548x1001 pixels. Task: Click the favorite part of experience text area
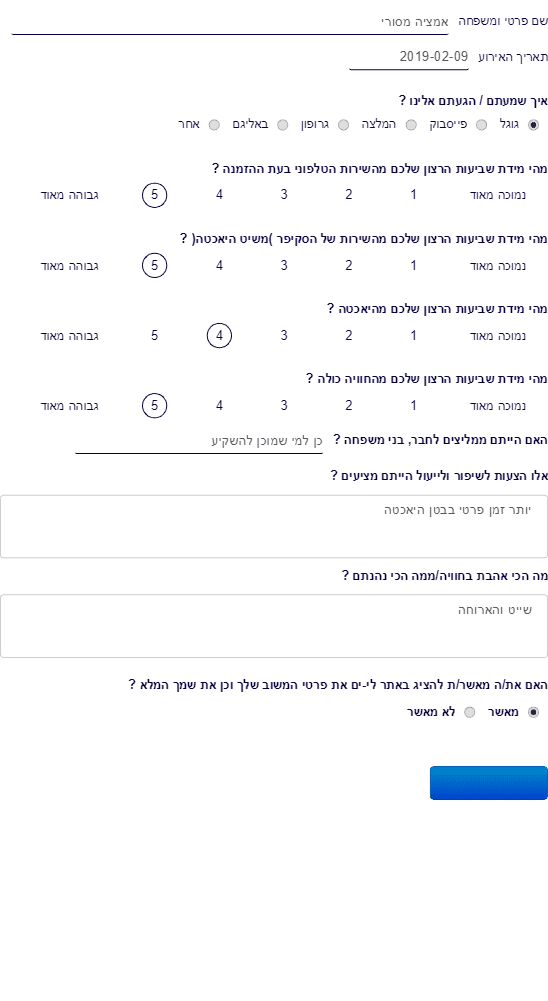tap(274, 626)
